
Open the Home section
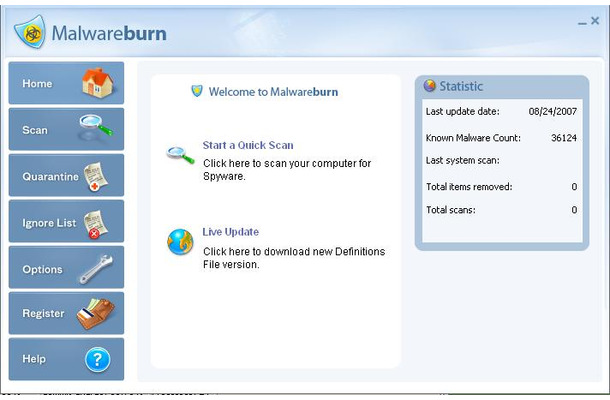pyautogui.click(x=67, y=83)
